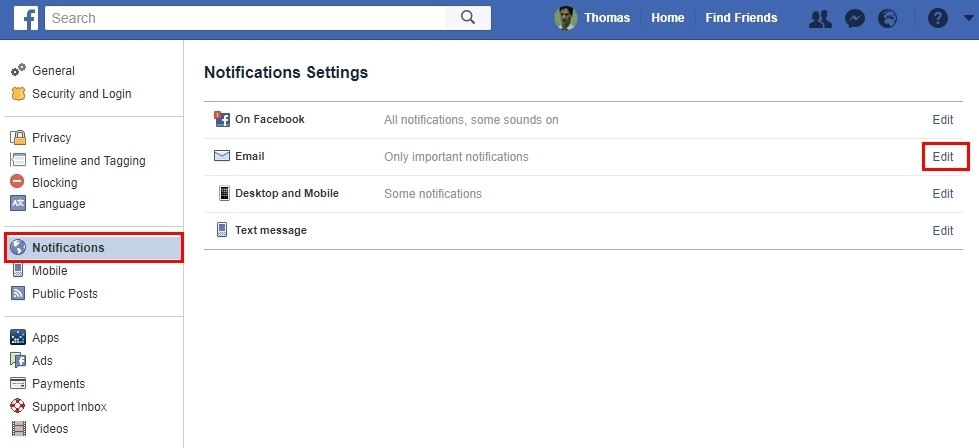Click "On Facebook" row label
Viewport: 979px width, 448px height.
[x=270, y=119]
